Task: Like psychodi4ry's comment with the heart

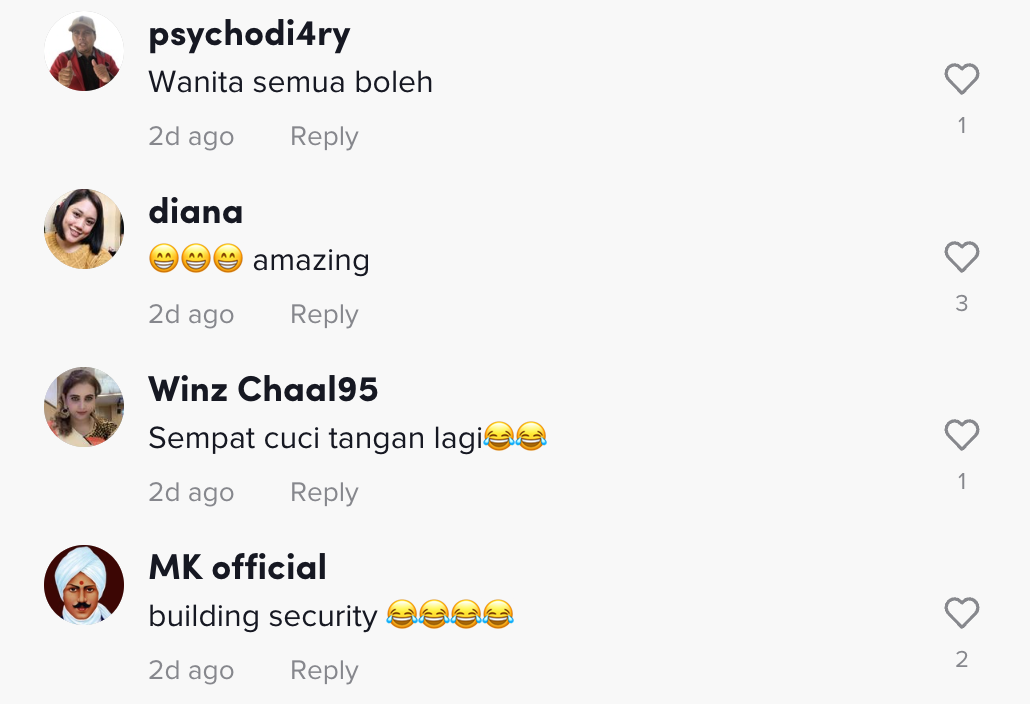Action: click(x=962, y=79)
